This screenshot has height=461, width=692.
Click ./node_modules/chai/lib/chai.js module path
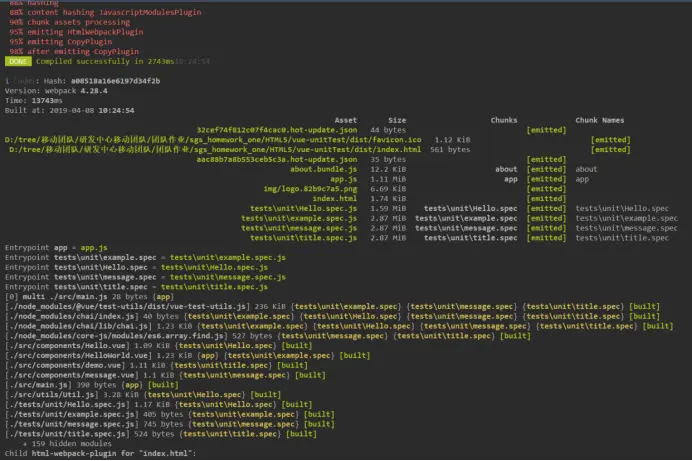pyautogui.click(x=78, y=326)
